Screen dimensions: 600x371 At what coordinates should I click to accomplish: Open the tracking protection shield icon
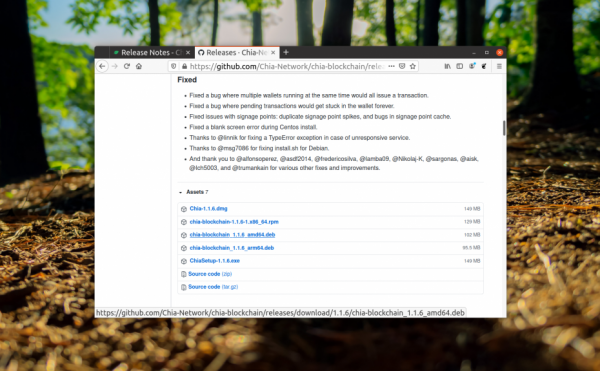coord(174,66)
